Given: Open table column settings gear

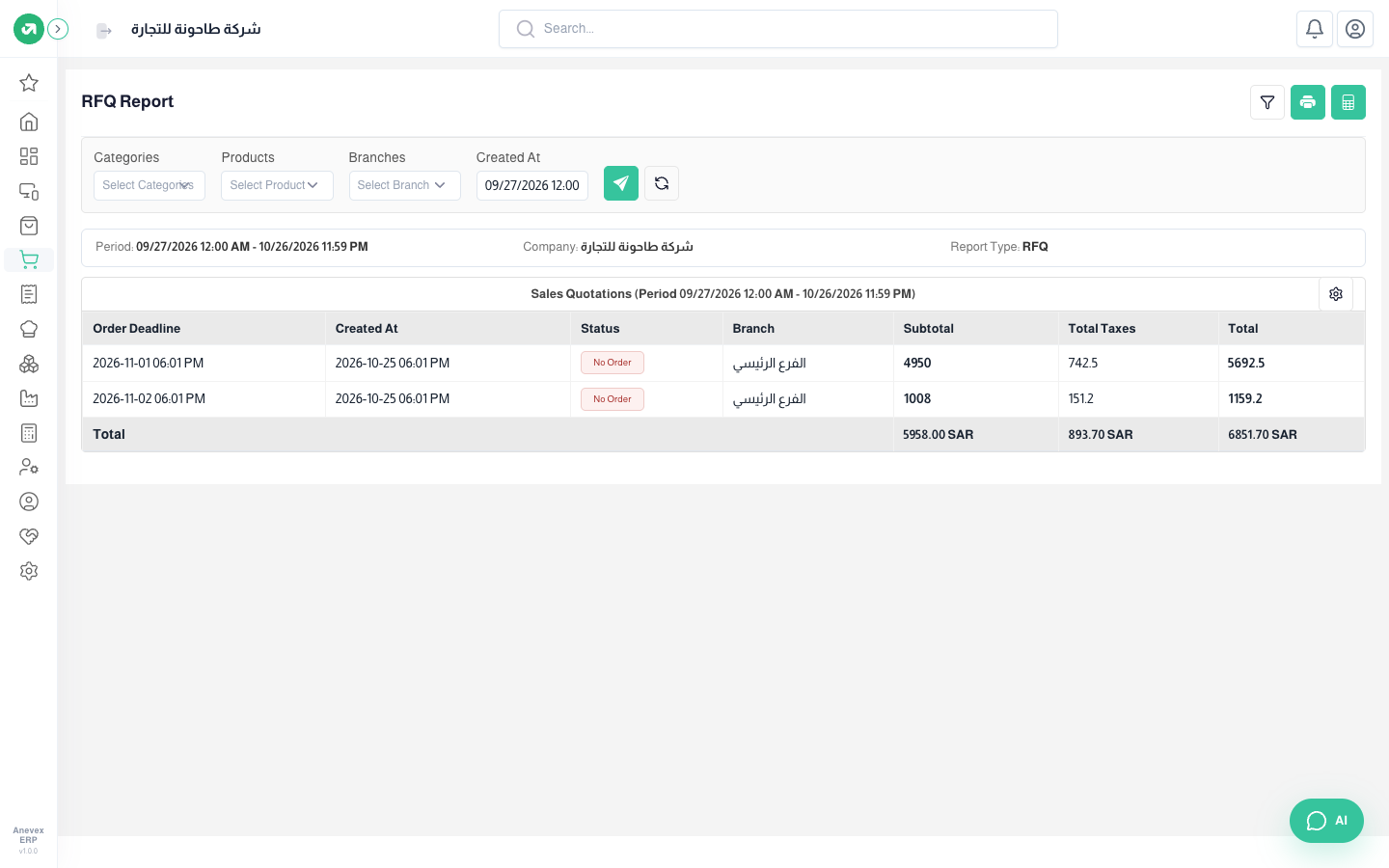Looking at the screenshot, I should 1336,294.
